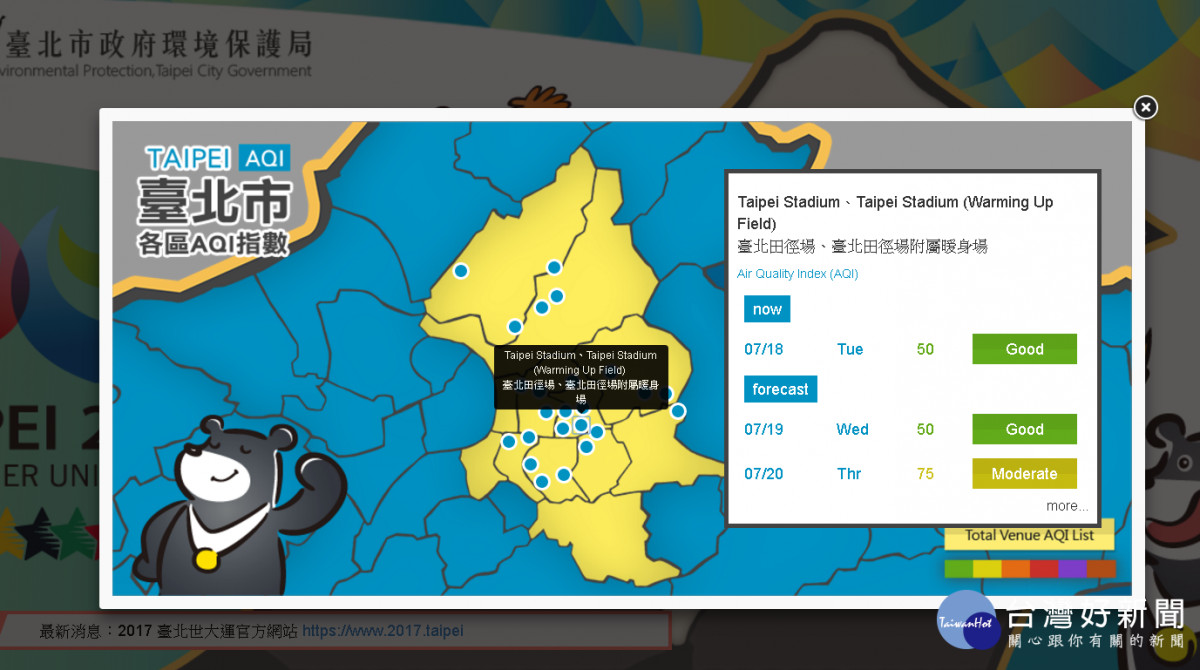Select the highlighted Taipei Stadium map marker

coord(581,425)
